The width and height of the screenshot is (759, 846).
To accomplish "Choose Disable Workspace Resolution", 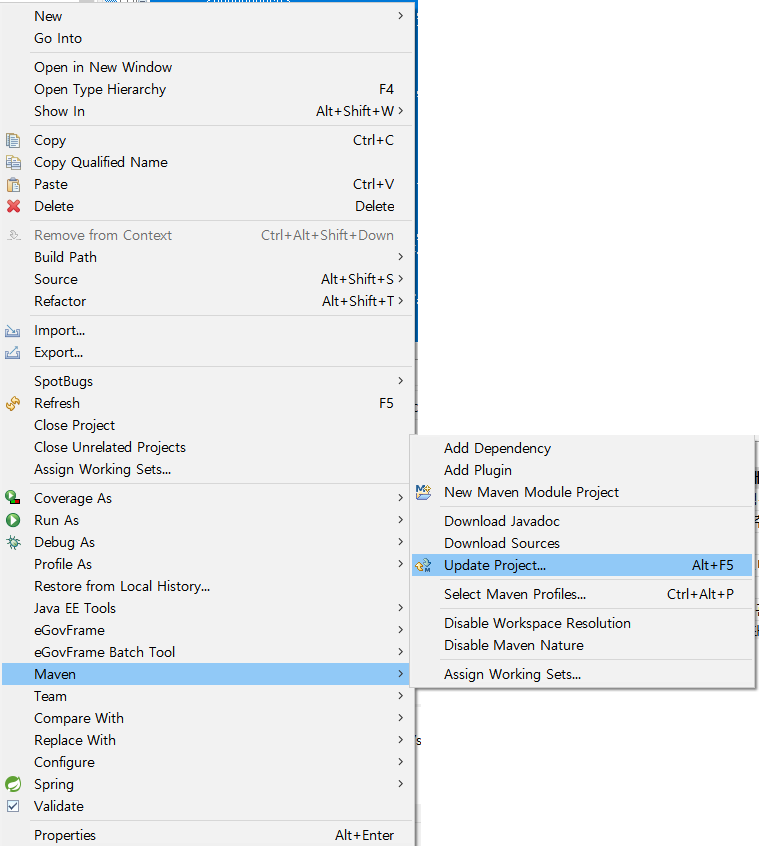I will coord(582,623).
